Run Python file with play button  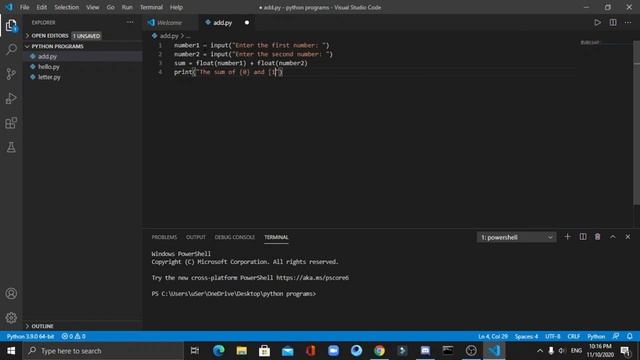tap(597, 22)
